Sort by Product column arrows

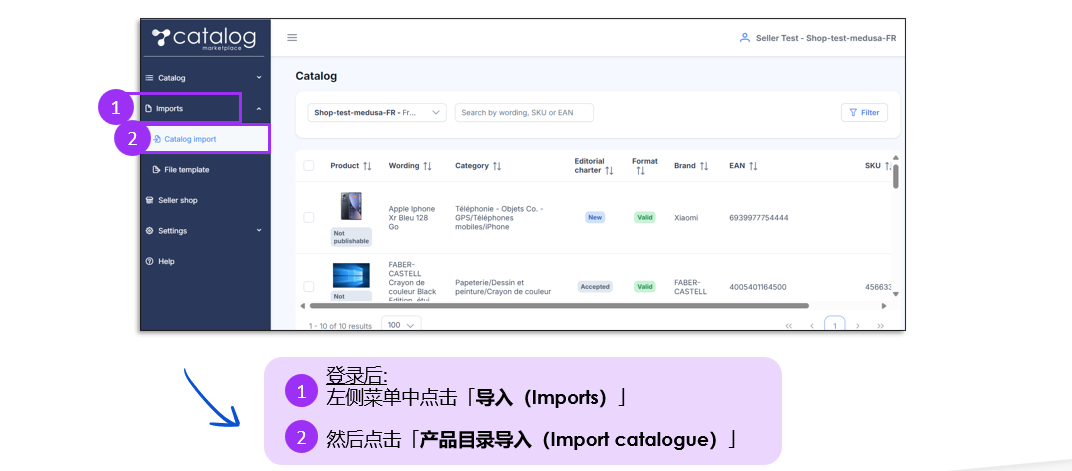click(x=367, y=166)
